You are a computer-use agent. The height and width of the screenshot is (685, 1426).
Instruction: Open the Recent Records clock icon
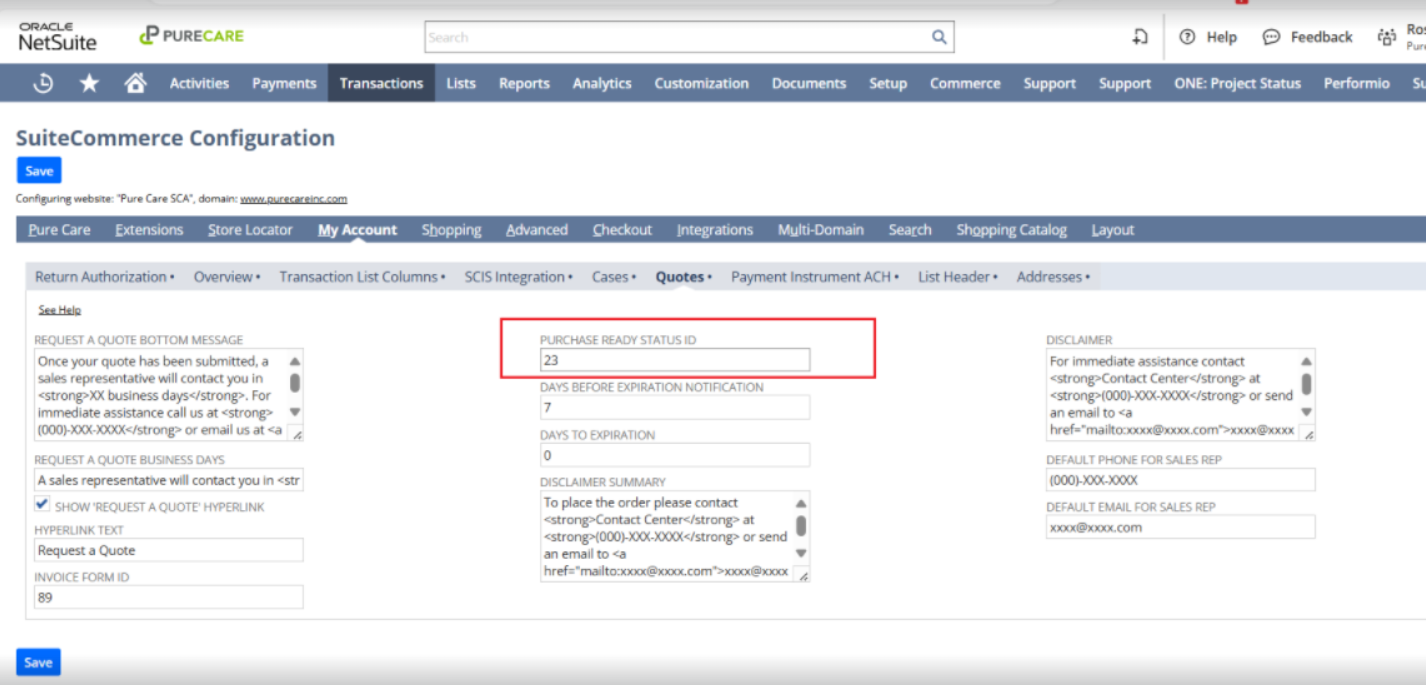[43, 83]
